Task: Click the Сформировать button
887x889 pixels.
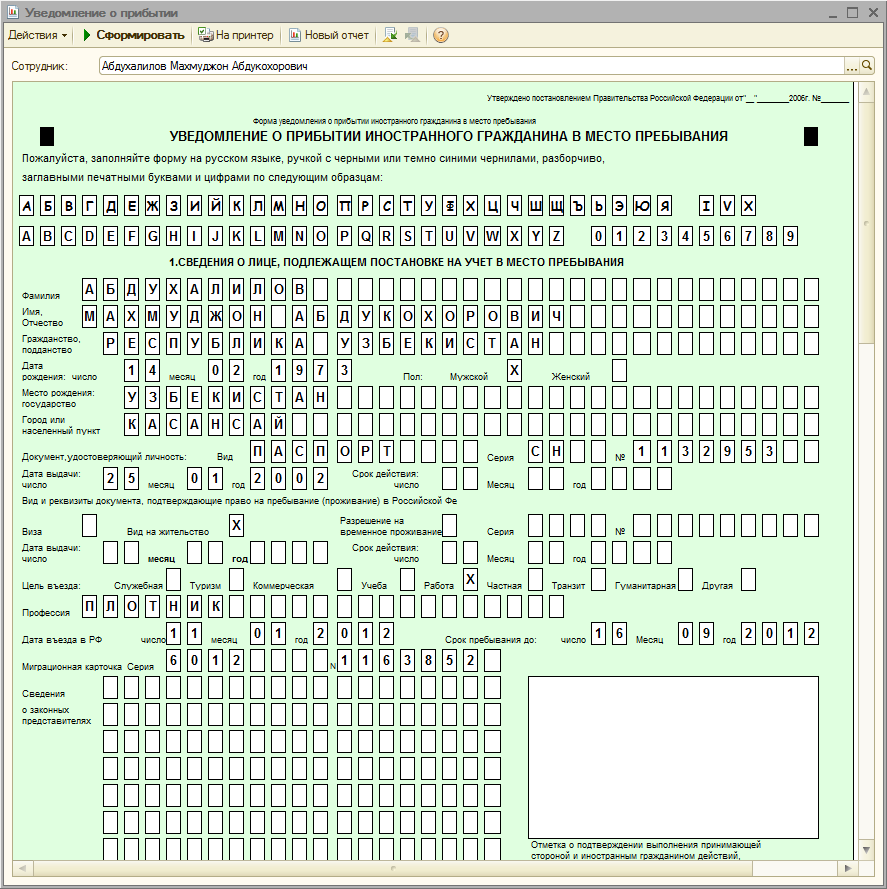Action: pos(134,35)
